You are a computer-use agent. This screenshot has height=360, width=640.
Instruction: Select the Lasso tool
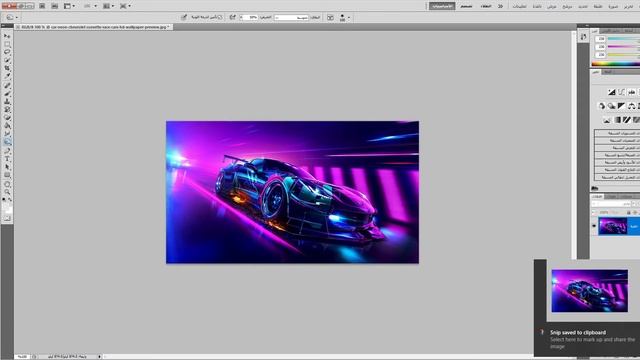[7, 52]
